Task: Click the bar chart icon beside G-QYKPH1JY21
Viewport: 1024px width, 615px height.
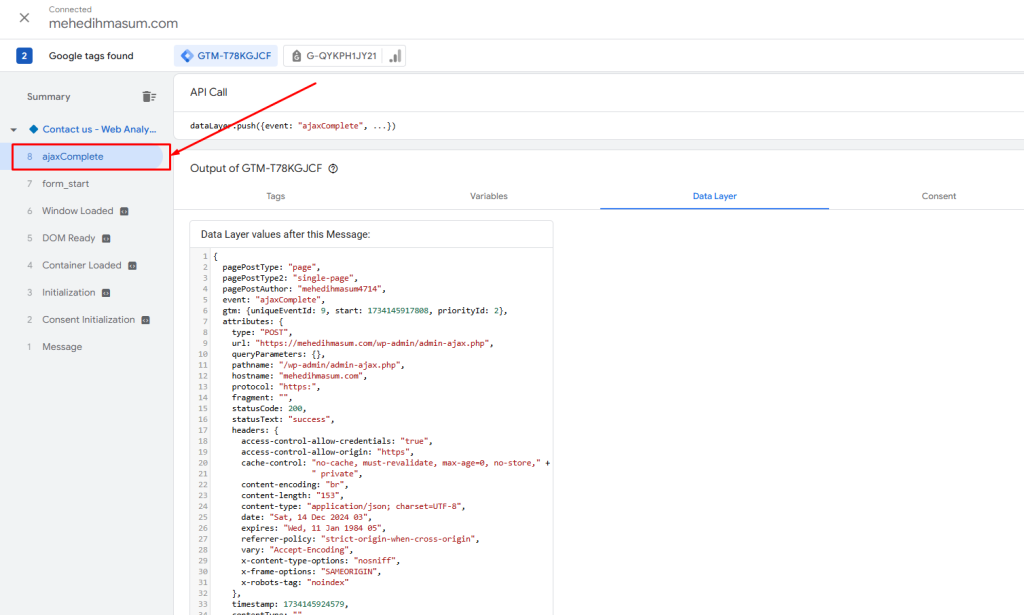Action: point(395,56)
